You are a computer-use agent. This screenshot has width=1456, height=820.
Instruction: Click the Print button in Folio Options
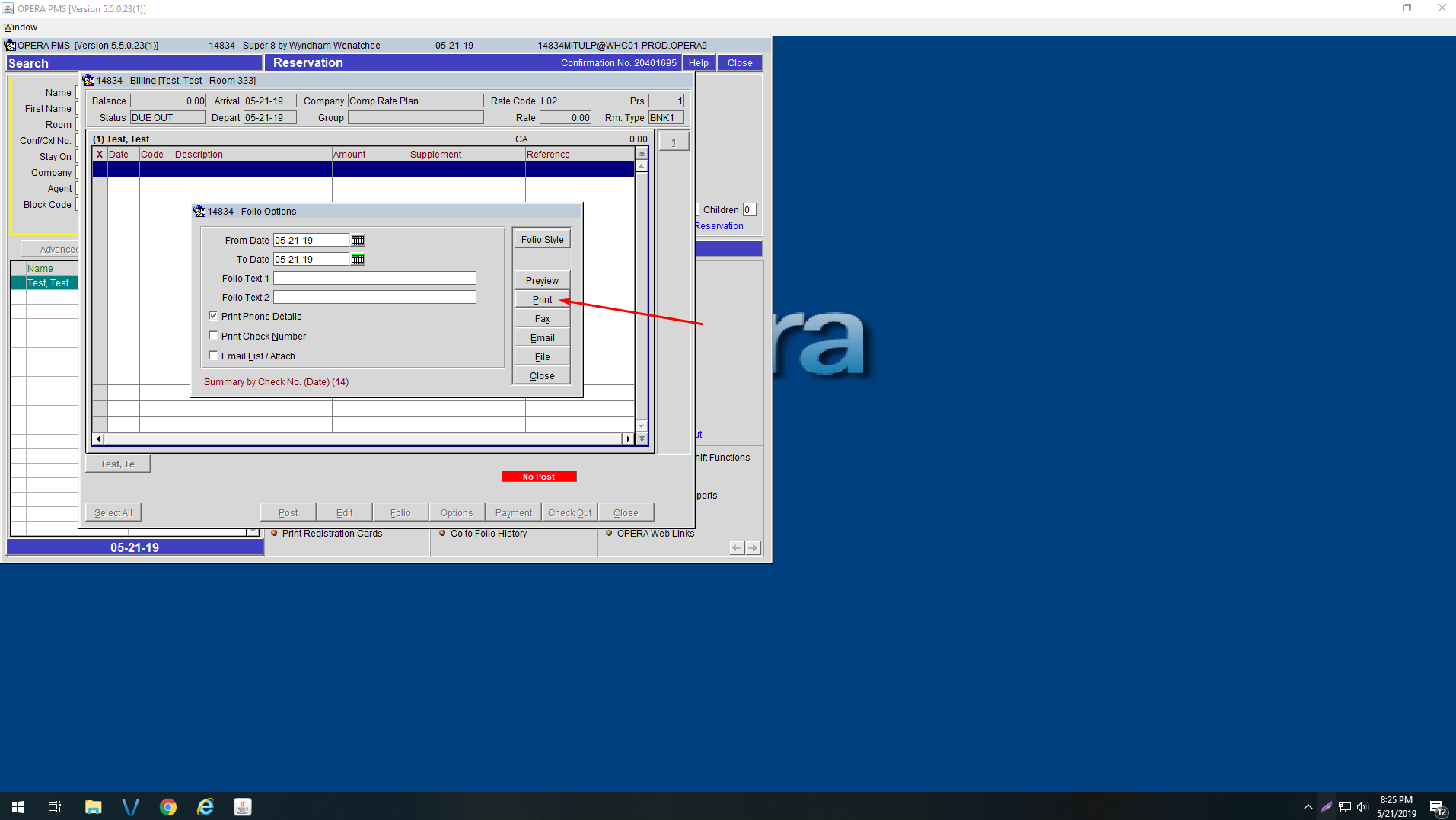tap(541, 298)
